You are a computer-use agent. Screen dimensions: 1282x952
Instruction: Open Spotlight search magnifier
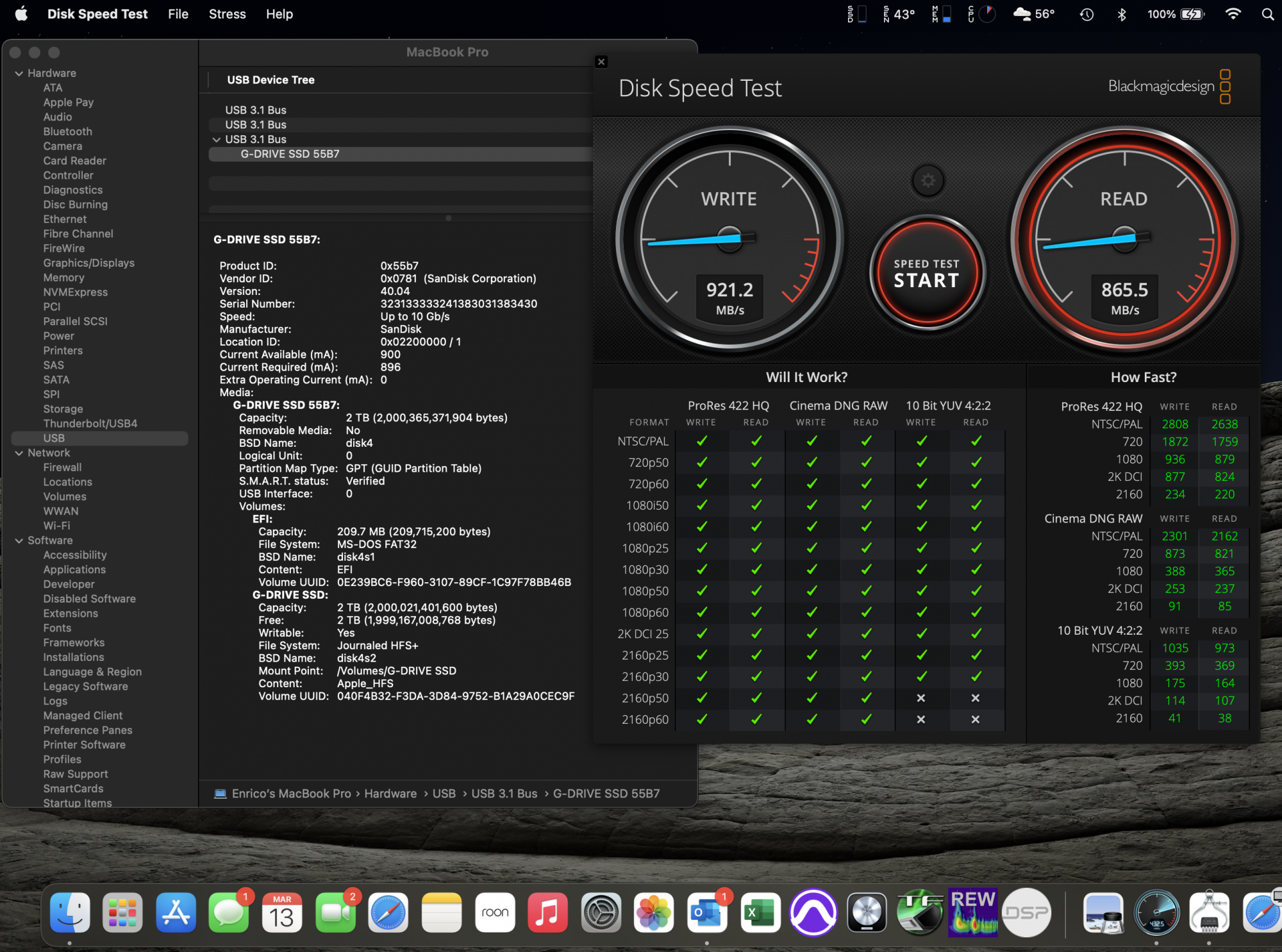click(x=1267, y=14)
